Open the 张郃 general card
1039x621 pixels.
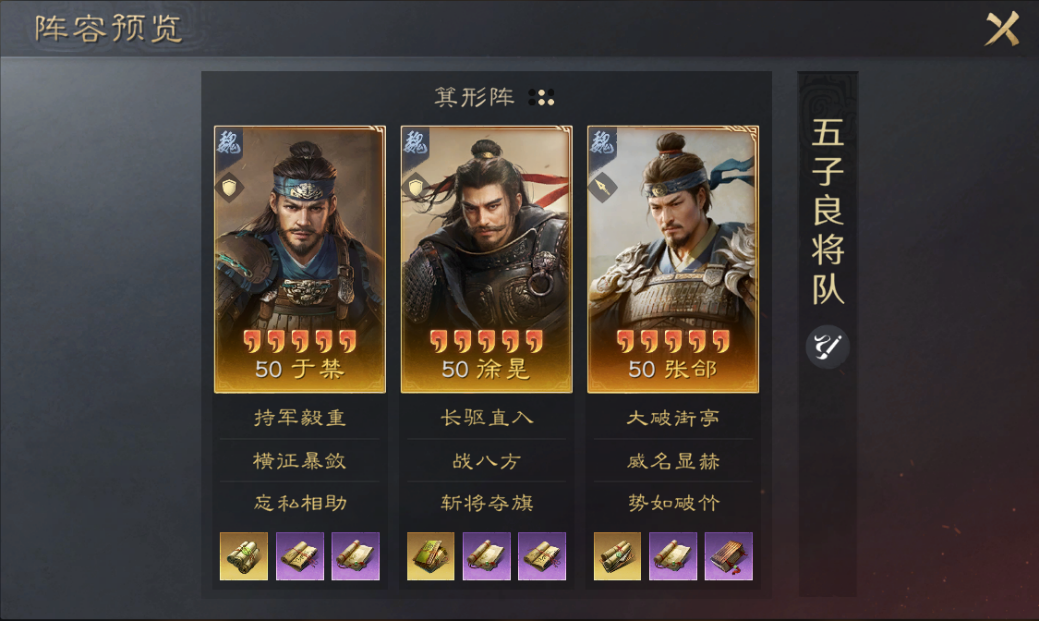(x=673, y=259)
